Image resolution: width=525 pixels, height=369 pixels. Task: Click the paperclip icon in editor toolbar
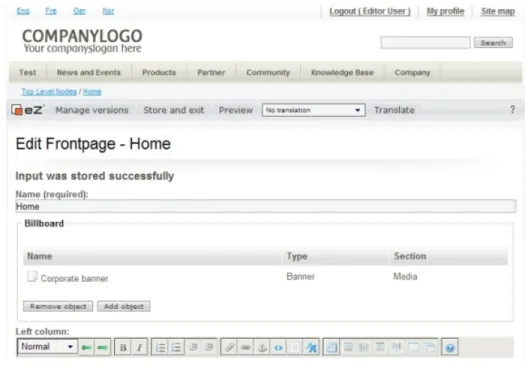(229, 347)
